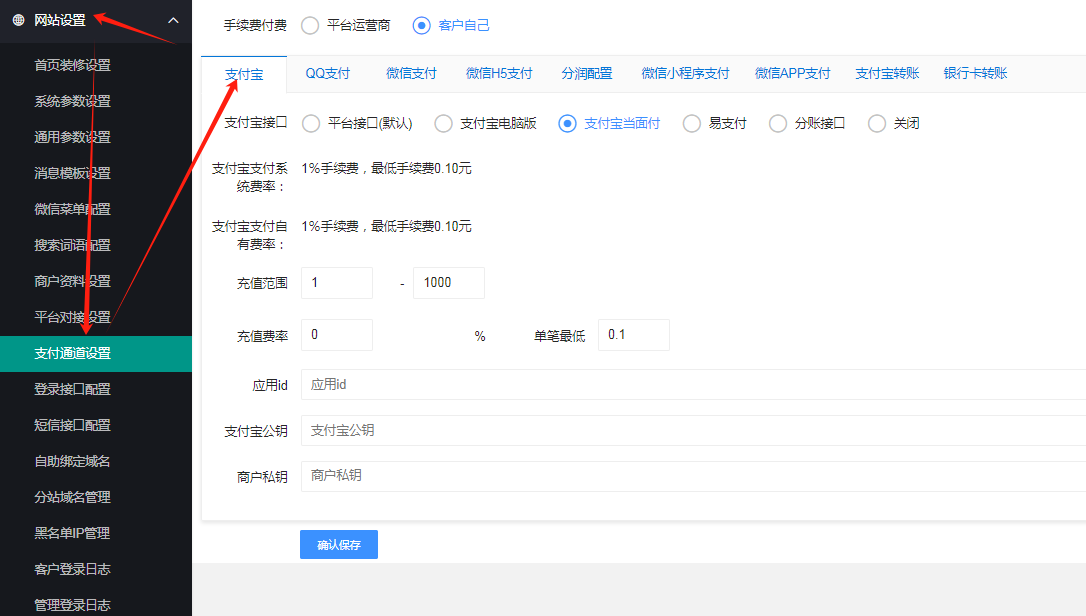
Task: Go to 通用参数设置
Action: [73, 137]
